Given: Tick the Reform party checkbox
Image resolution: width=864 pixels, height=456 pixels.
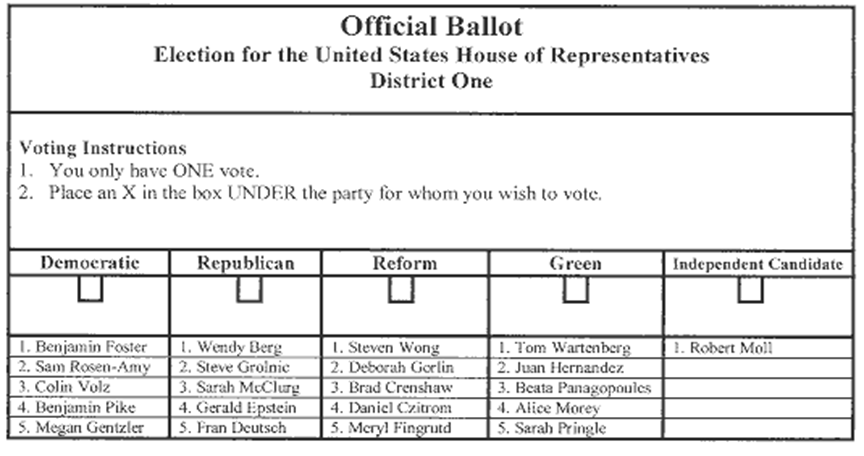Looking at the screenshot, I should click(x=402, y=289).
